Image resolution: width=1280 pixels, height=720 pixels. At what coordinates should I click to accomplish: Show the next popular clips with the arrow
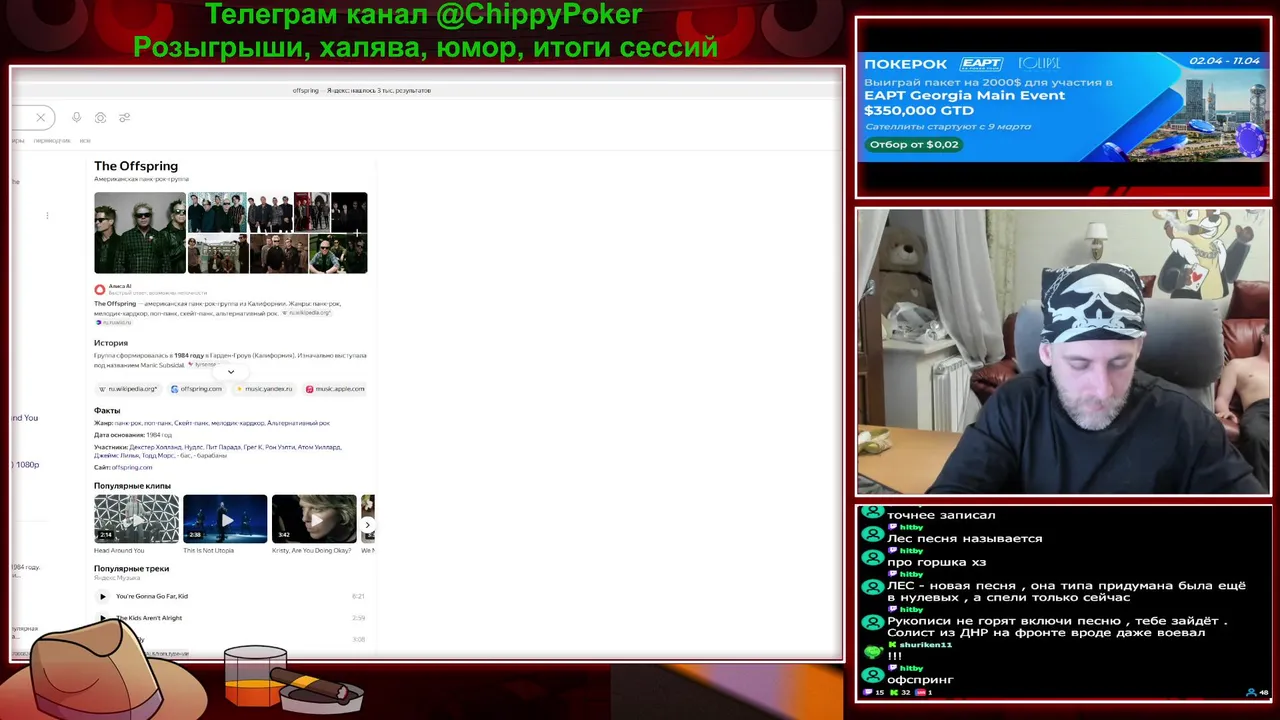[367, 525]
